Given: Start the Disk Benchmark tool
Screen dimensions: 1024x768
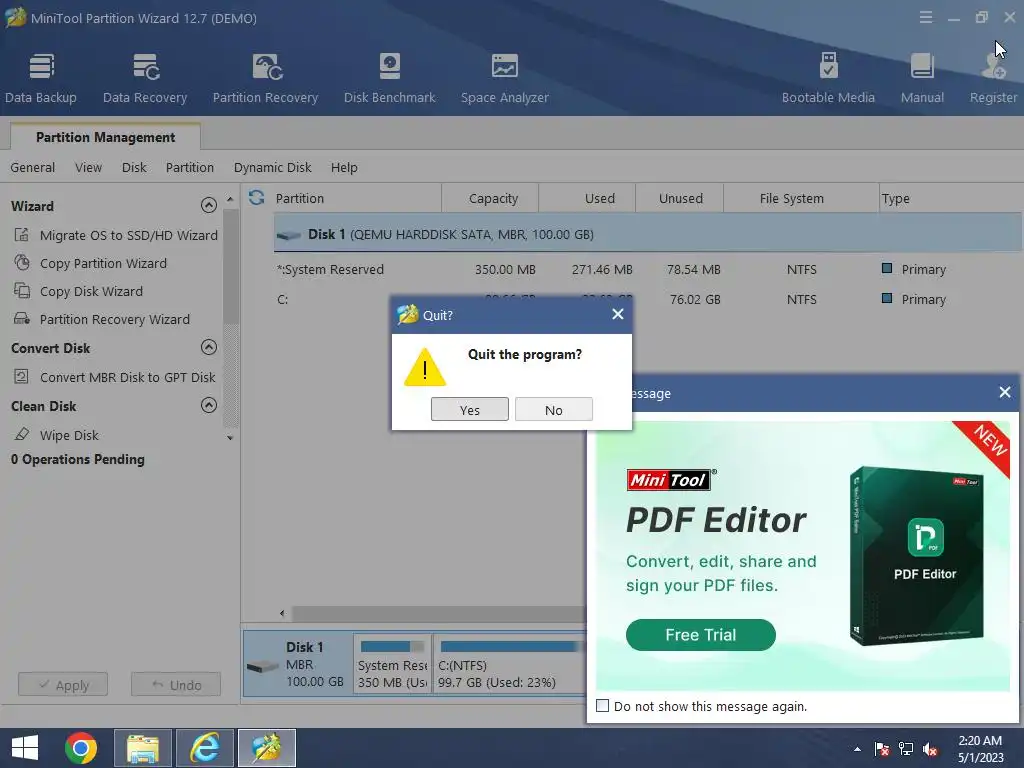Looking at the screenshot, I should click(x=389, y=78).
